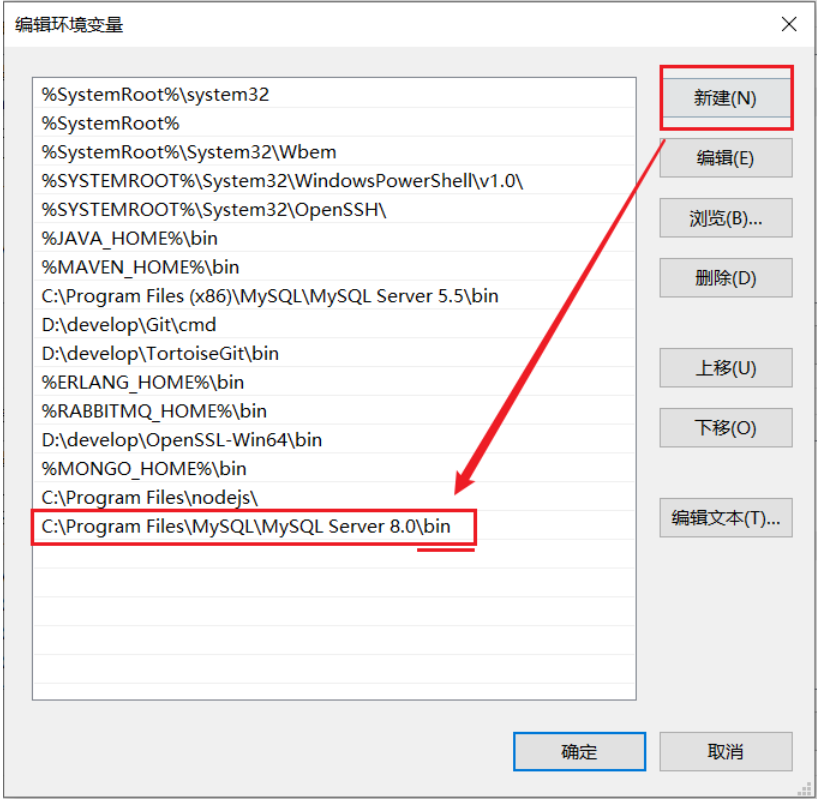Click the 编辑(E) button

726,158
